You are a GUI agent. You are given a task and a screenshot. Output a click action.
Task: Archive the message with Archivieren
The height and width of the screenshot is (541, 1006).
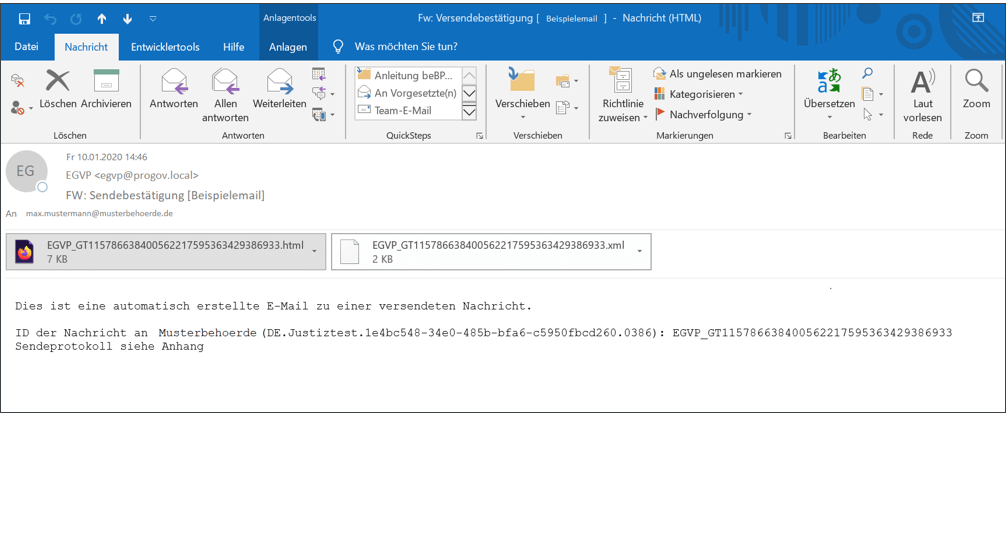tap(106, 82)
